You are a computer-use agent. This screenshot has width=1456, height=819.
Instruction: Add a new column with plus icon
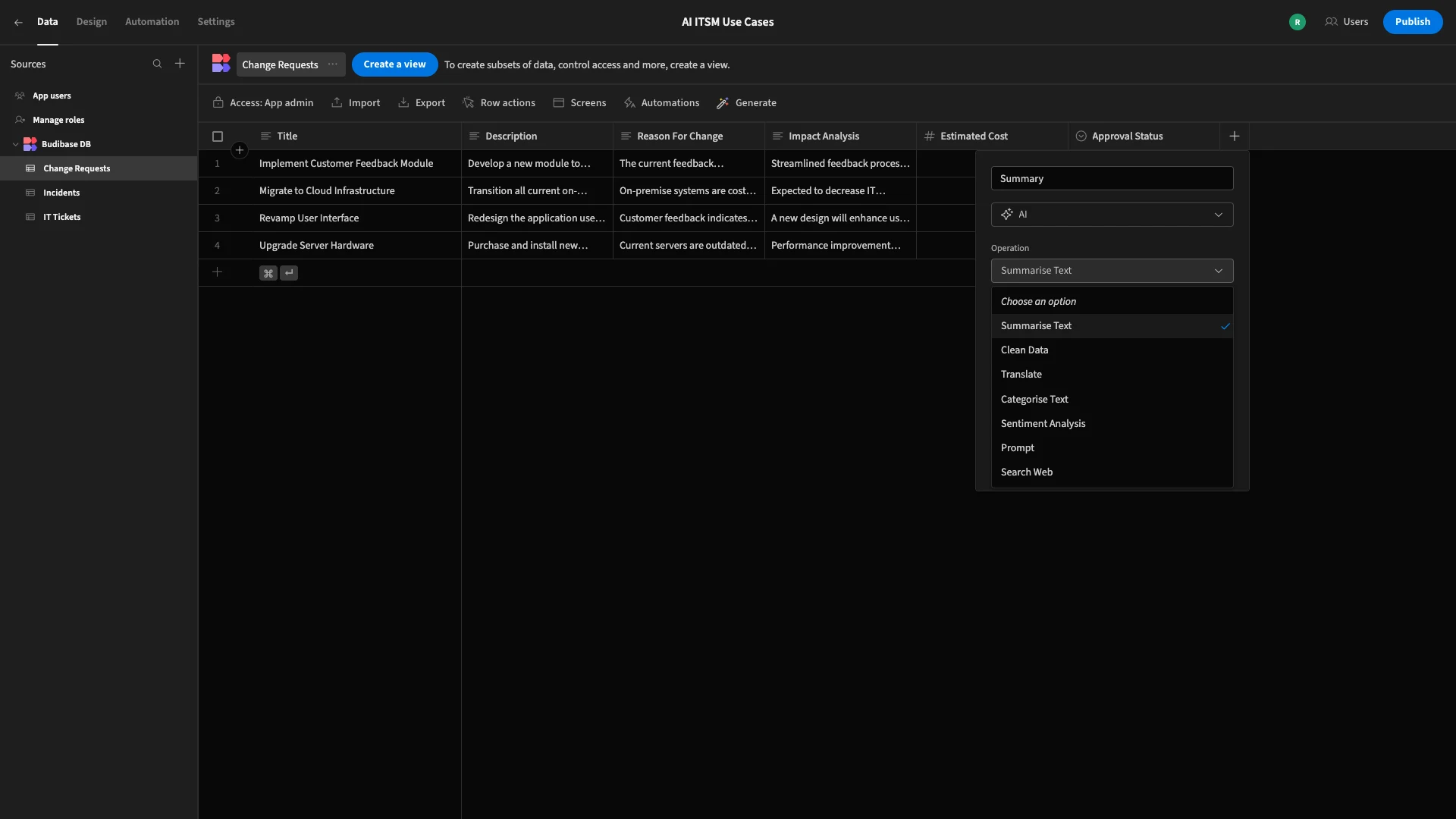point(1235,136)
